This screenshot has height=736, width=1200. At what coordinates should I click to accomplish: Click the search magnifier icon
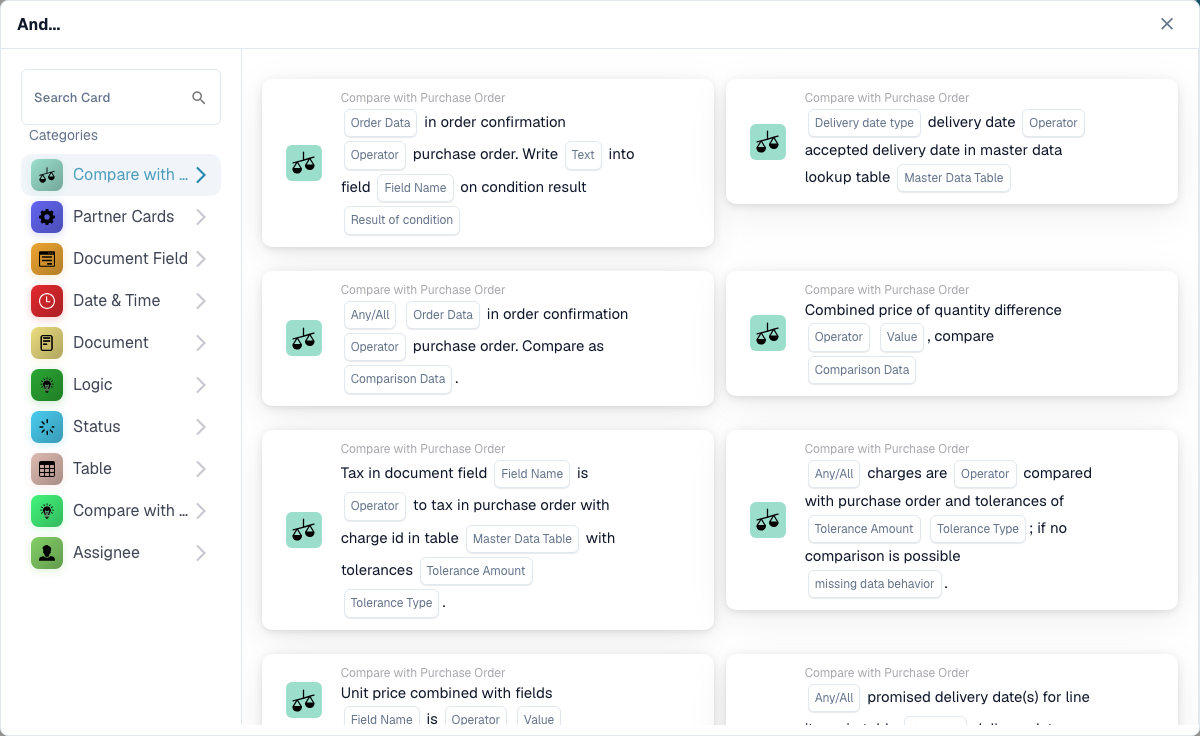tap(198, 97)
